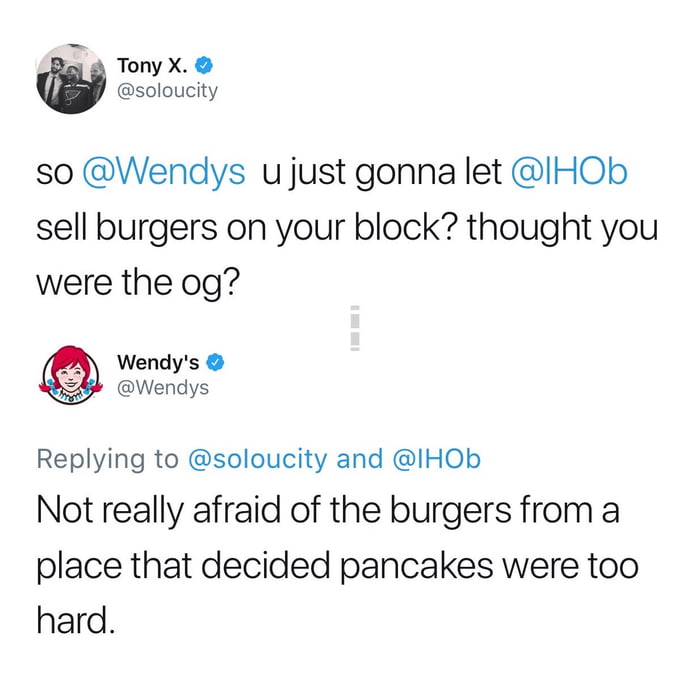Click the gray thread connector between tweets

click(x=355, y=328)
